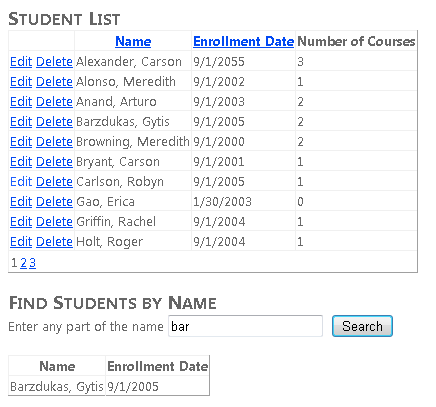Delete Alonso, Meredith from the list
The width and height of the screenshot is (436, 407).
coord(54,82)
